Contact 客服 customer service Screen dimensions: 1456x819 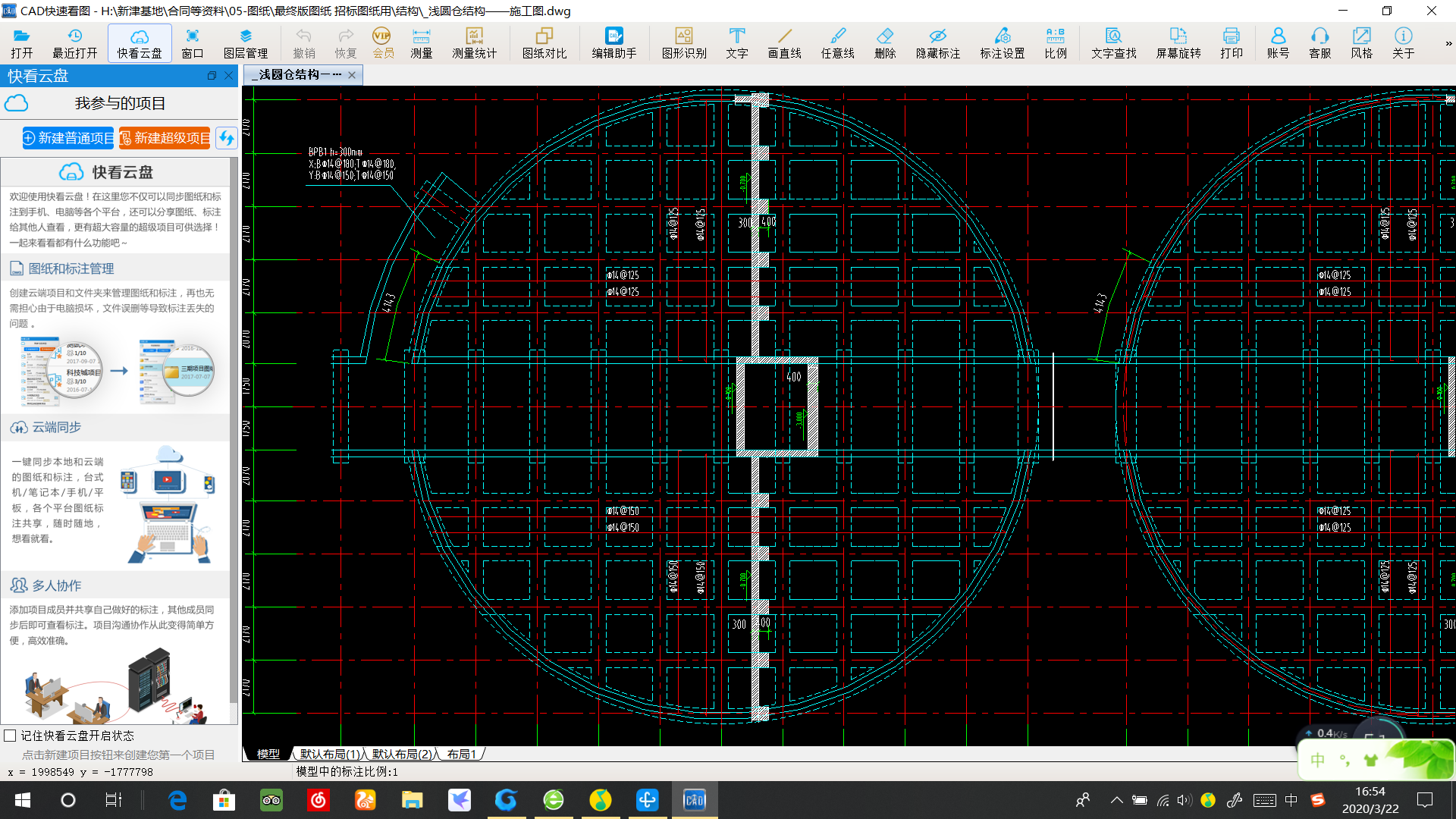tap(1320, 43)
